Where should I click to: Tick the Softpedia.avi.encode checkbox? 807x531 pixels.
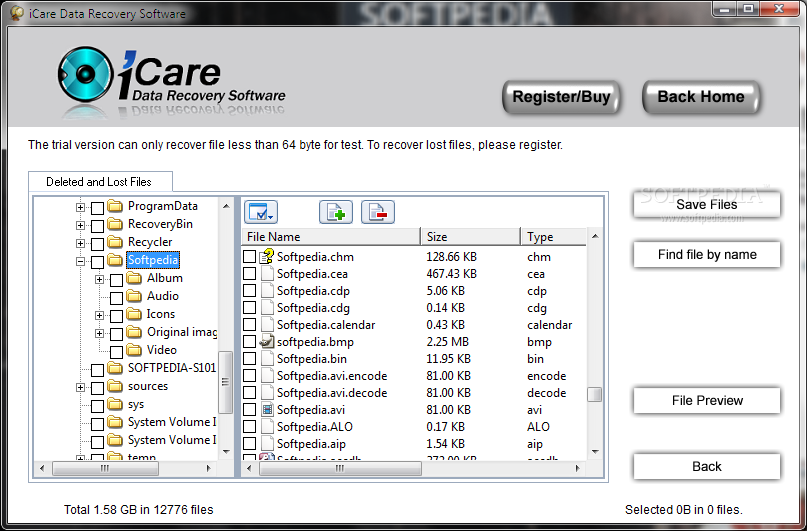point(250,376)
